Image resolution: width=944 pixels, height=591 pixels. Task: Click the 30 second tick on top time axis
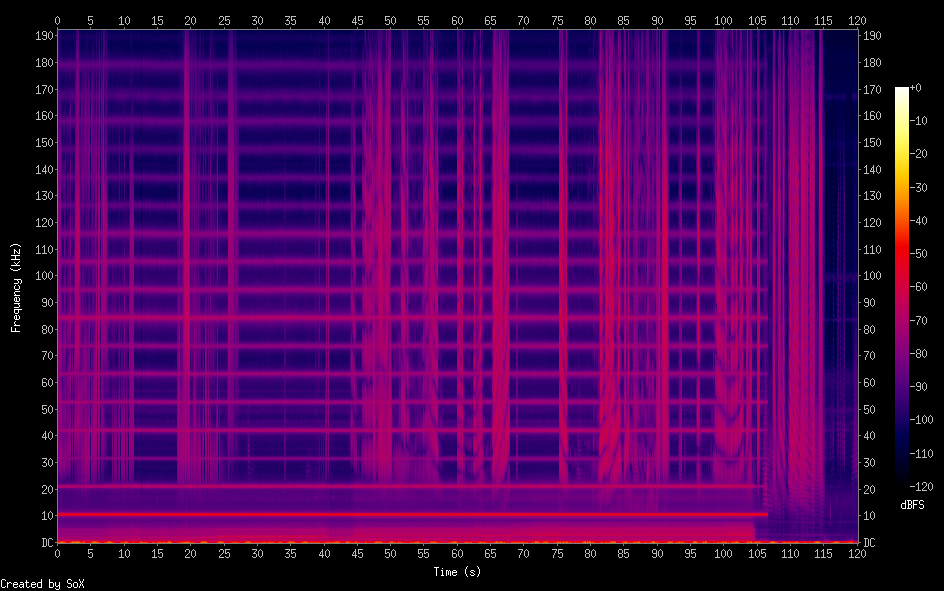pos(257,19)
